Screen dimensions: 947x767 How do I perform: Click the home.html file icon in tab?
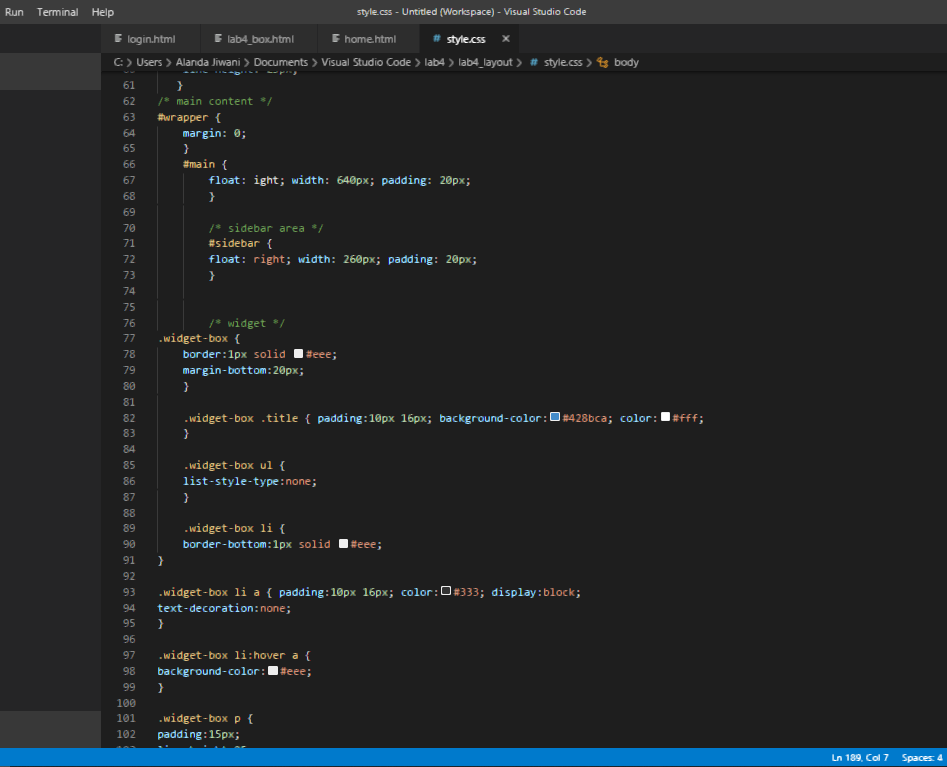click(x=336, y=39)
